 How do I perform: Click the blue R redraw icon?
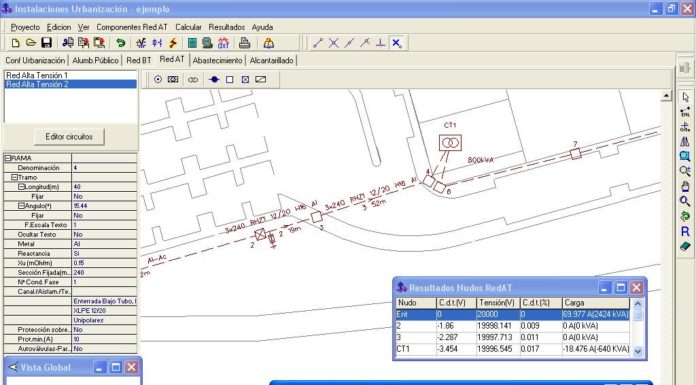[685, 231]
